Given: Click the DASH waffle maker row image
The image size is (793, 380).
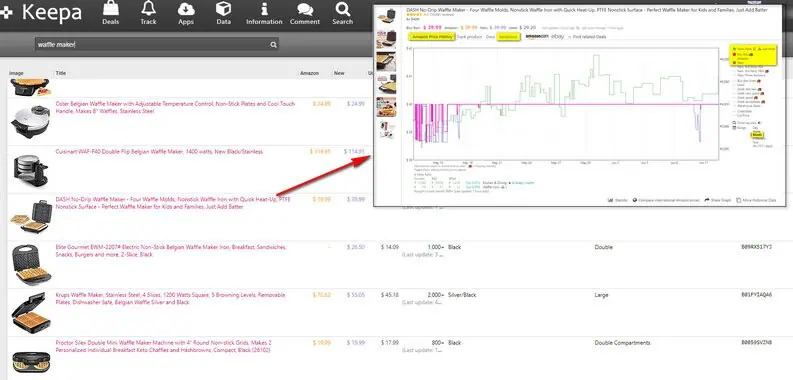Looking at the screenshot, I should tap(30, 217).
